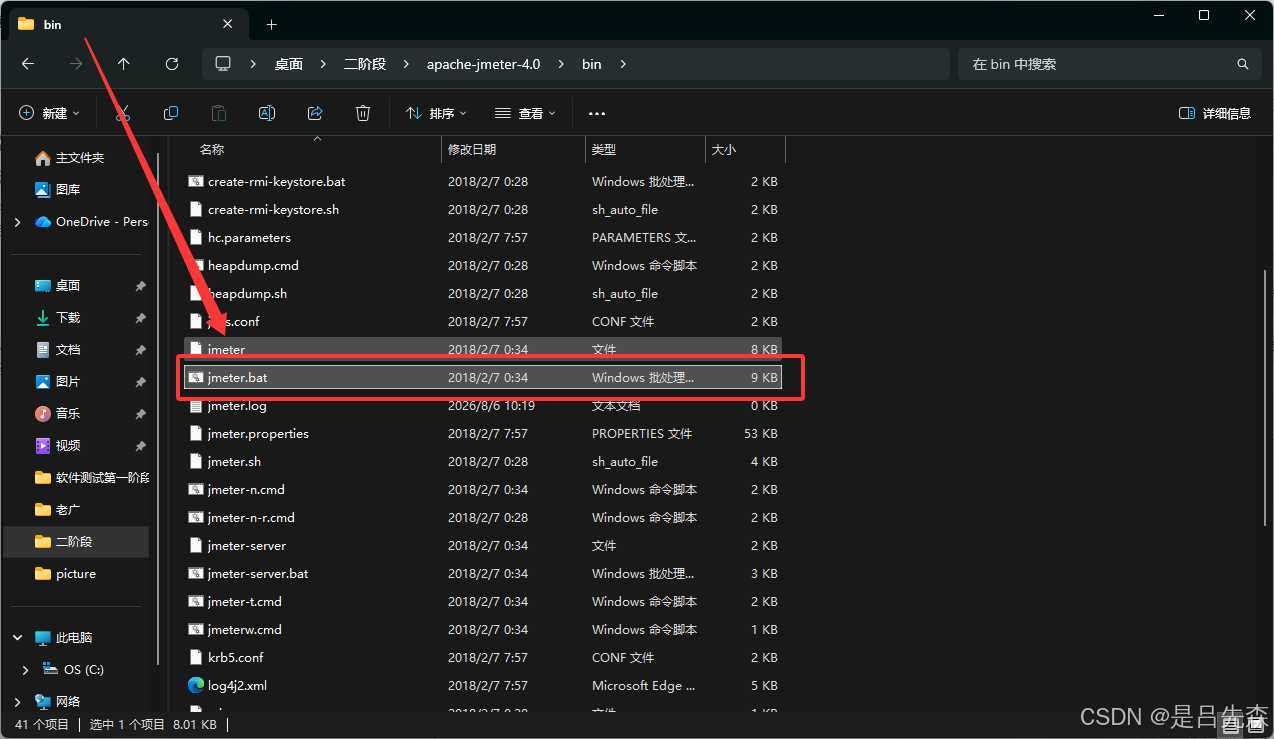
Task: Select jmeterw.cmd file
Action: coord(483,630)
